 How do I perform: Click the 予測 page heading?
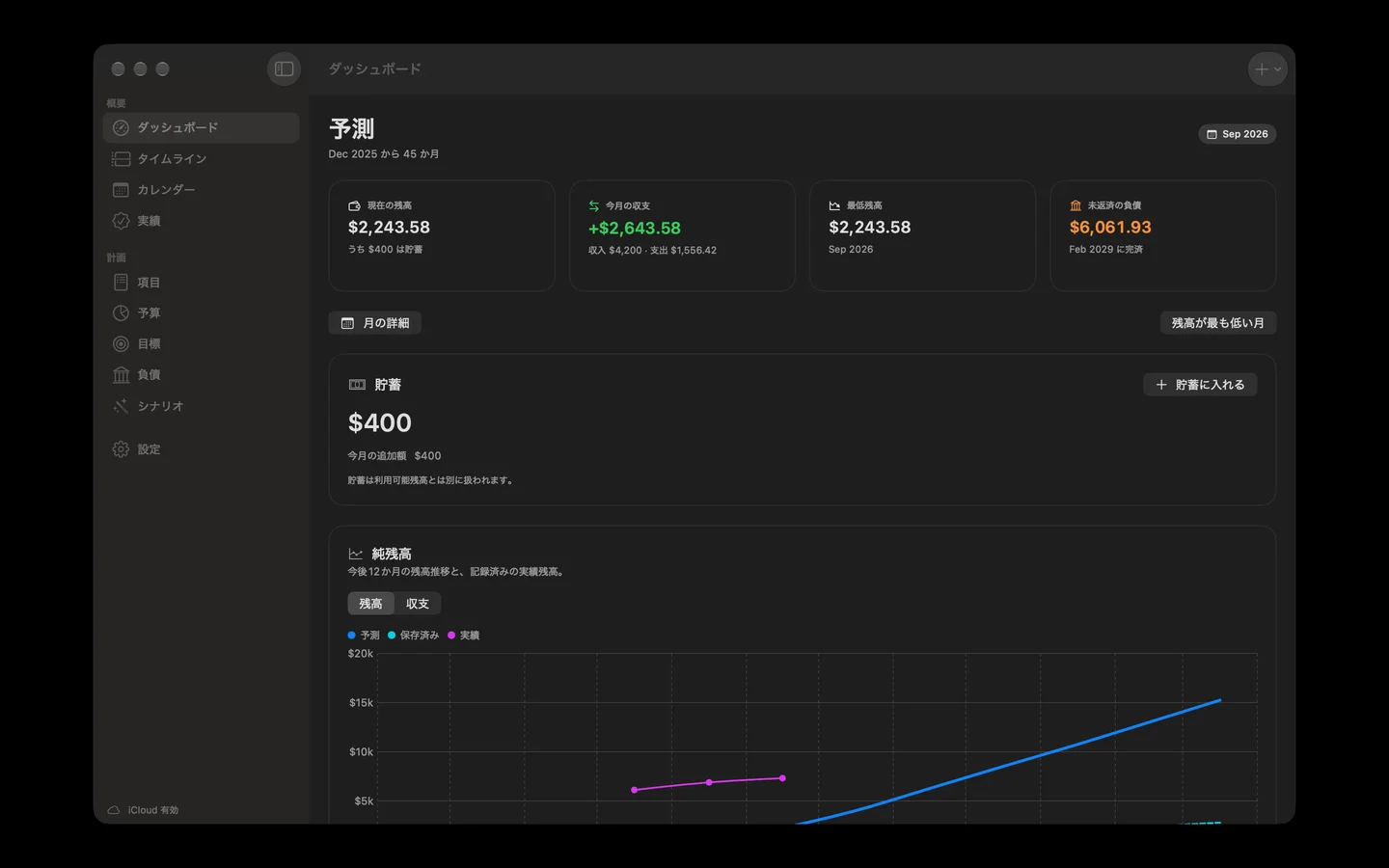coord(351,128)
